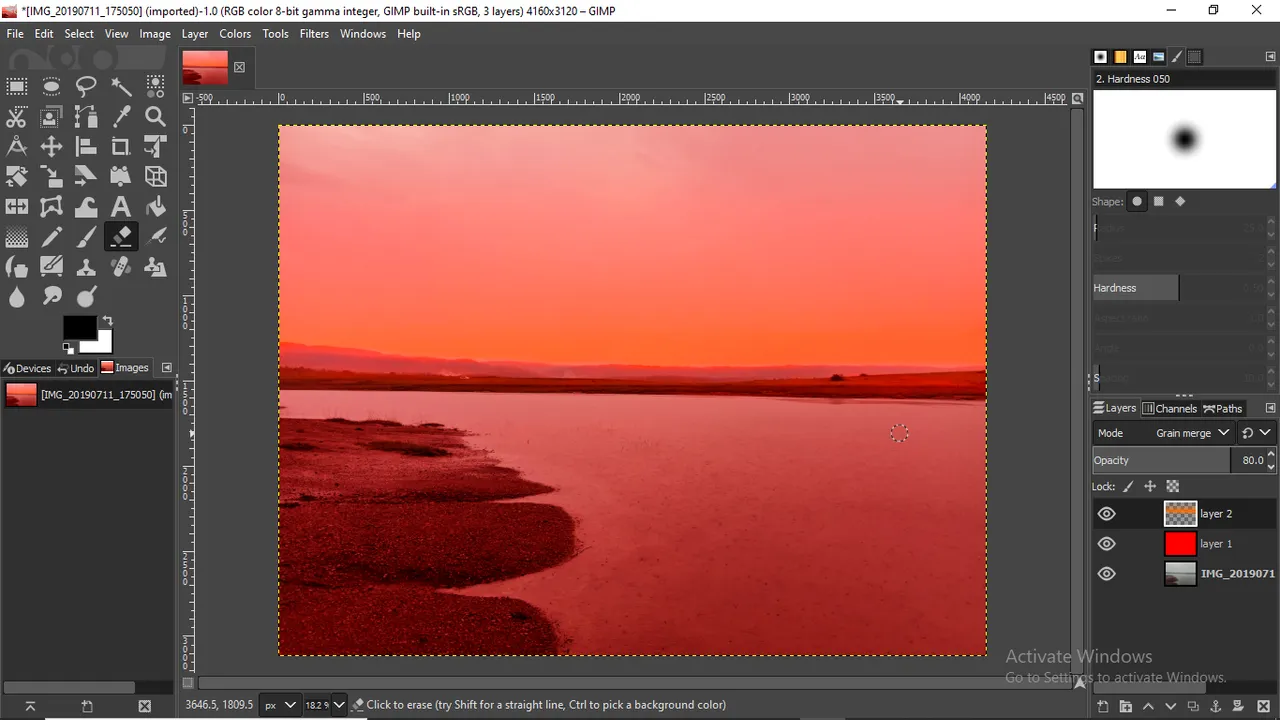Toggle the lock pixels brush icon
This screenshot has width=1280, height=720.
pyautogui.click(x=1128, y=487)
